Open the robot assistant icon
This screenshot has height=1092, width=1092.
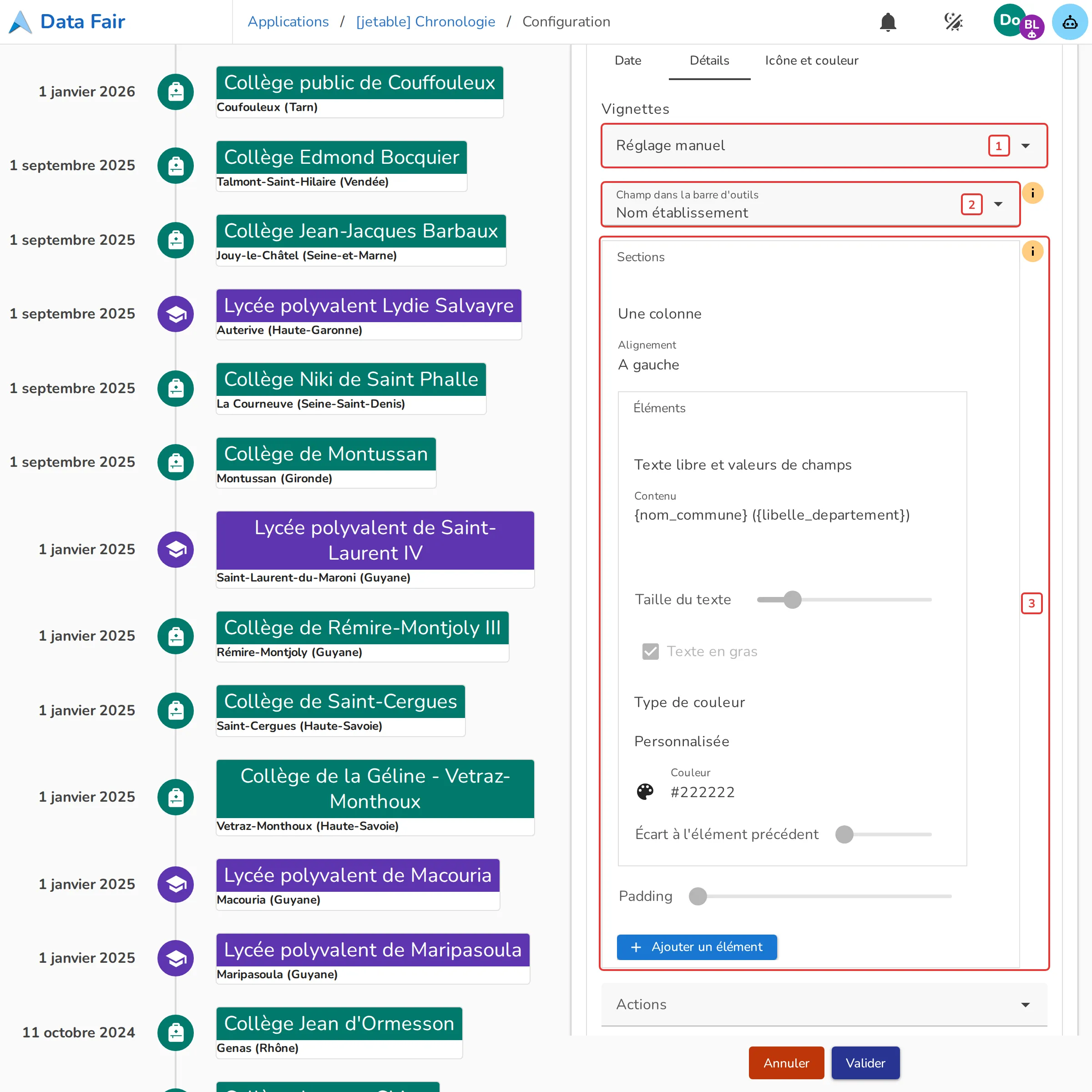(x=1070, y=22)
